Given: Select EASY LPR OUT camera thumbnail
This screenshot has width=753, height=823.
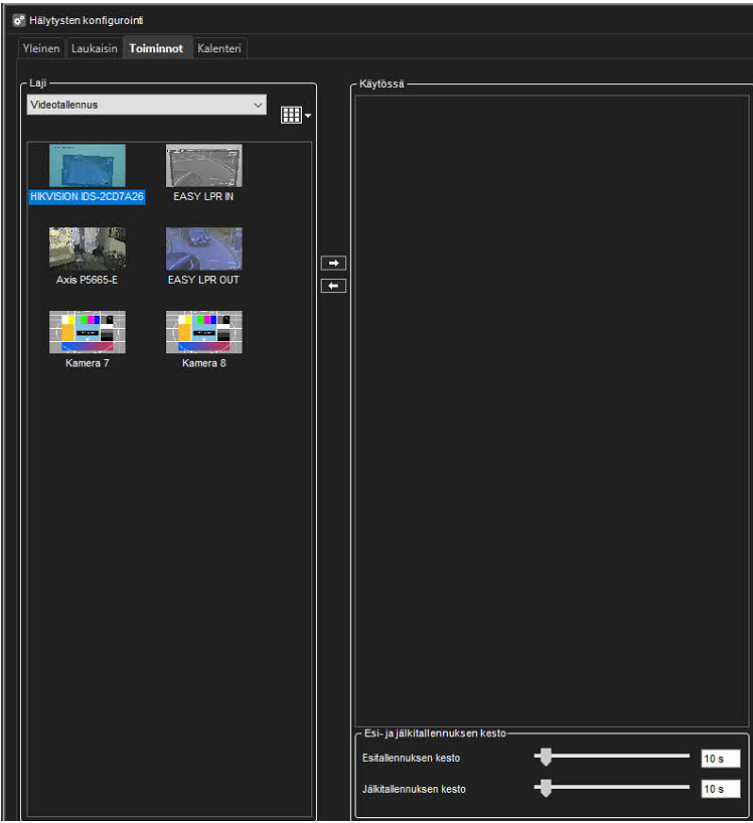Looking at the screenshot, I should coord(203,249).
